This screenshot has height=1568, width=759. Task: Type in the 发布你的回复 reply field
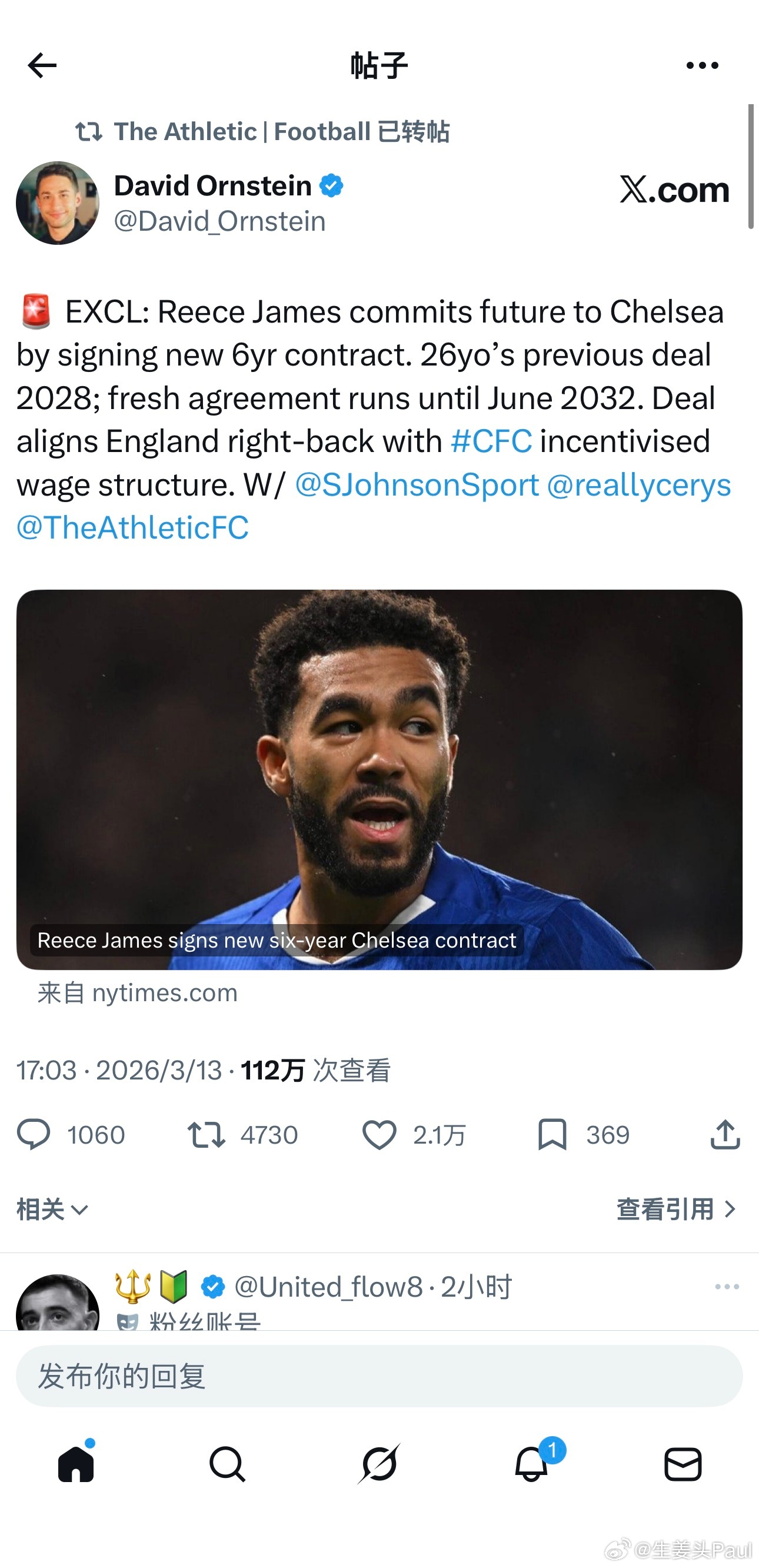378,1376
